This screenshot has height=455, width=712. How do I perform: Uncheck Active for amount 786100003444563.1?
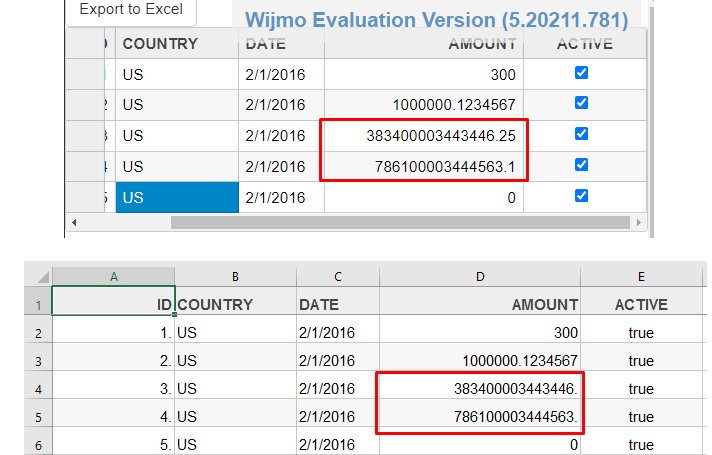click(581, 164)
